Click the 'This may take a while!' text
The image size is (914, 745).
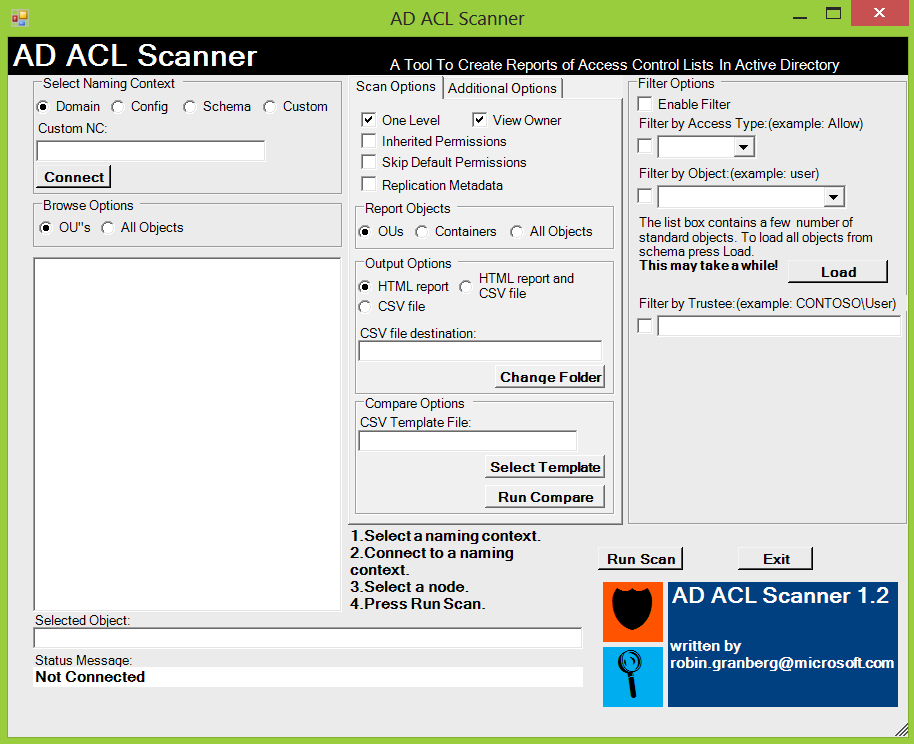coord(708,265)
